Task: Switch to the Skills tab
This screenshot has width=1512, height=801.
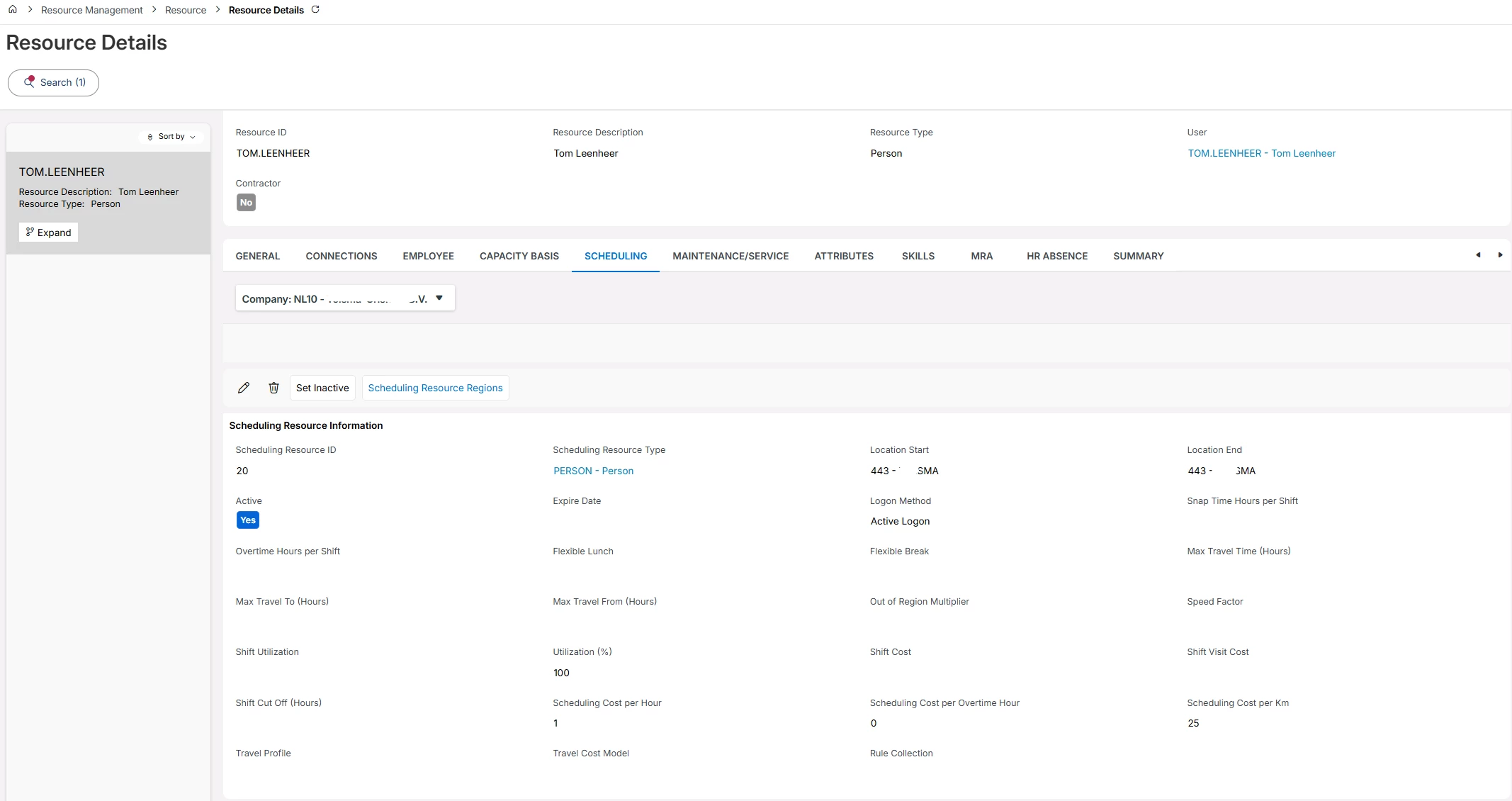Action: pyautogui.click(x=918, y=256)
